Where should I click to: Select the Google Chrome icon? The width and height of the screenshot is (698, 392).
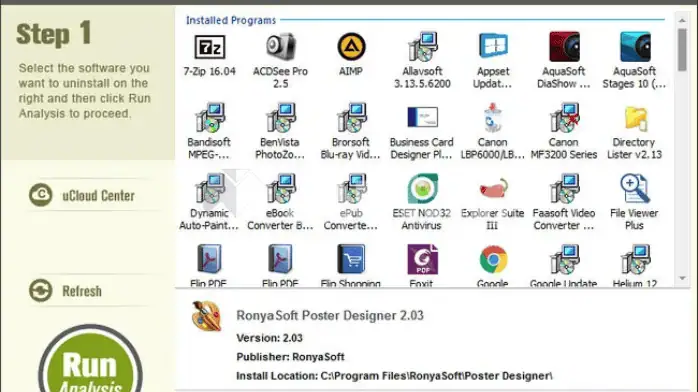tap(493, 259)
